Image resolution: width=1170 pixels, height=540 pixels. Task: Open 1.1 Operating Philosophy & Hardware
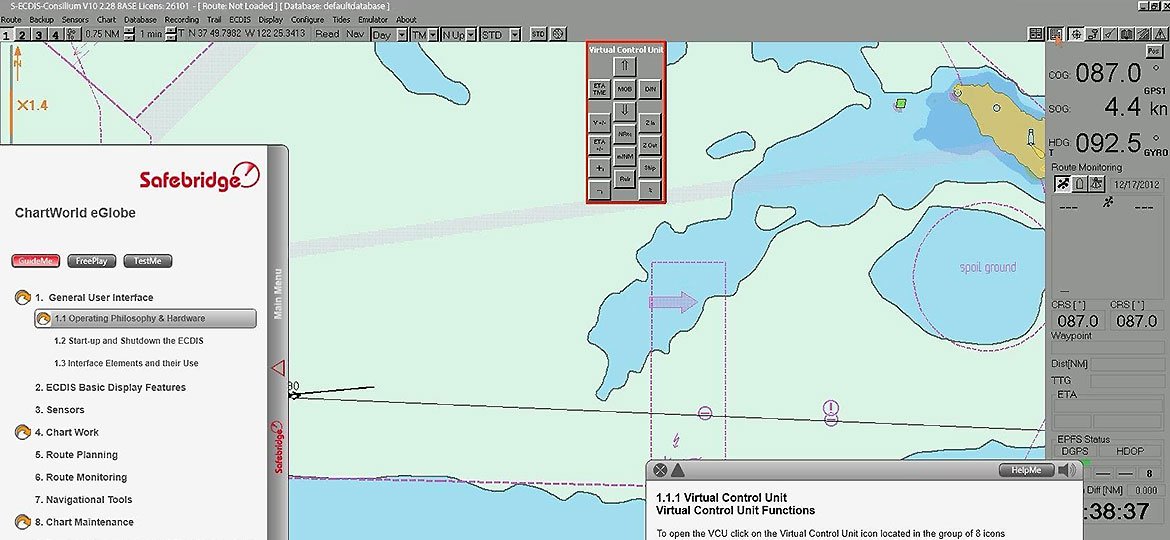pyautogui.click(x=146, y=318)
